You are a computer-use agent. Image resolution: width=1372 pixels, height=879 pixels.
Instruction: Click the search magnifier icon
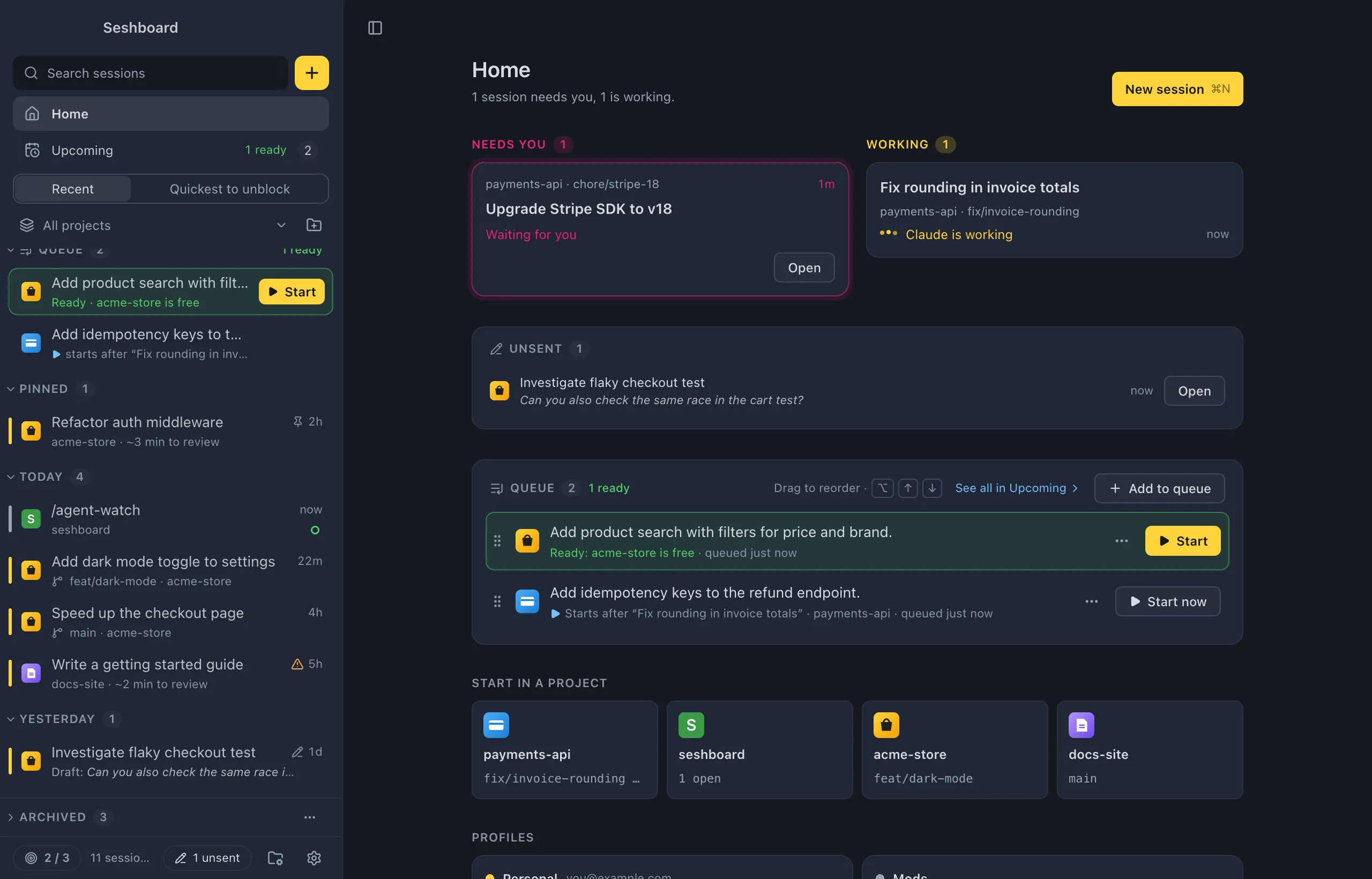(x=32, y=73)
